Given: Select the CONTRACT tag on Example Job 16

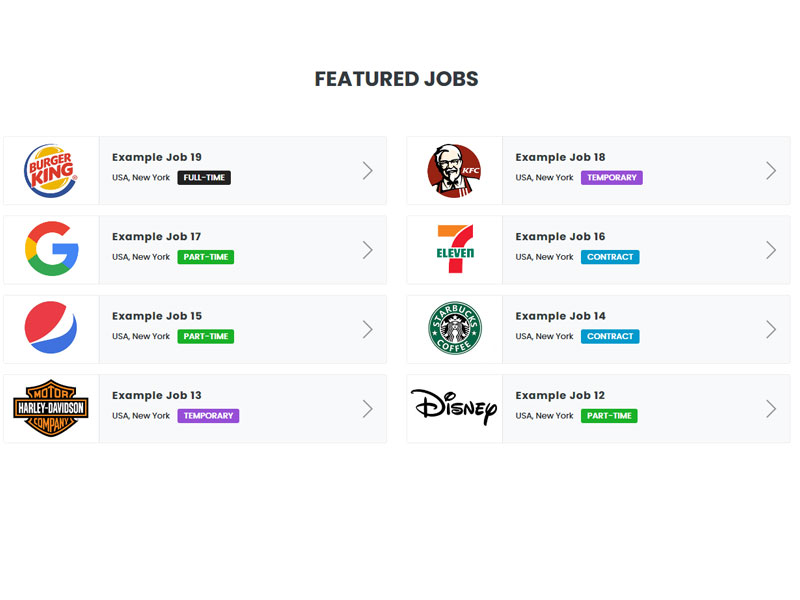Looking at the screenshot, I should click(610, 257).
